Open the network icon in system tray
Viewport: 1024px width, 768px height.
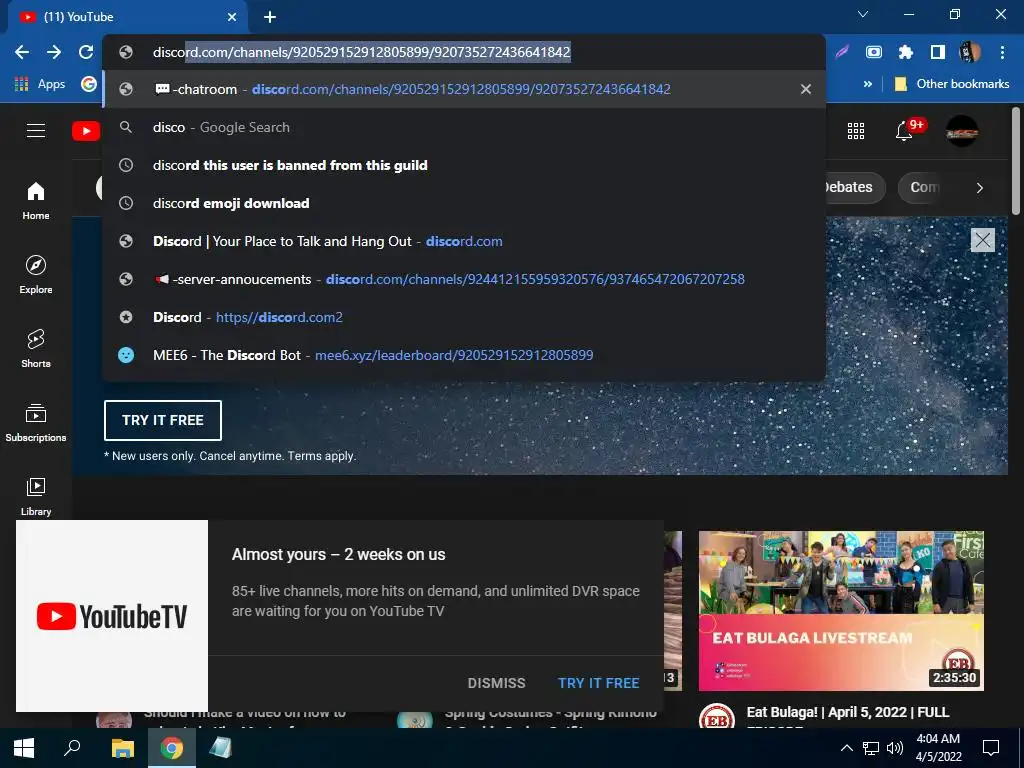[x=871, y=748]
